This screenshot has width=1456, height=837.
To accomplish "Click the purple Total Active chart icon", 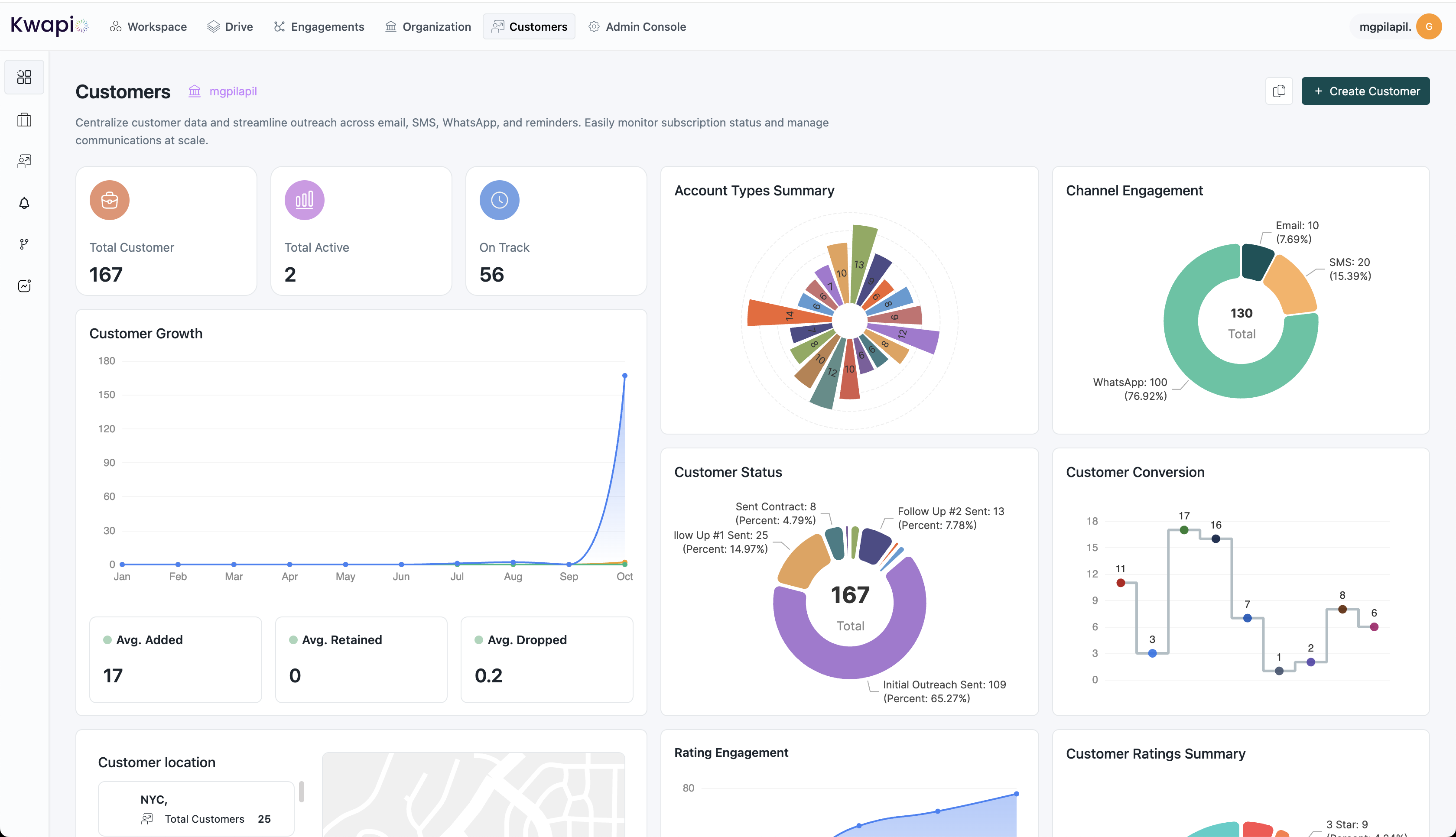I will 304,200.
